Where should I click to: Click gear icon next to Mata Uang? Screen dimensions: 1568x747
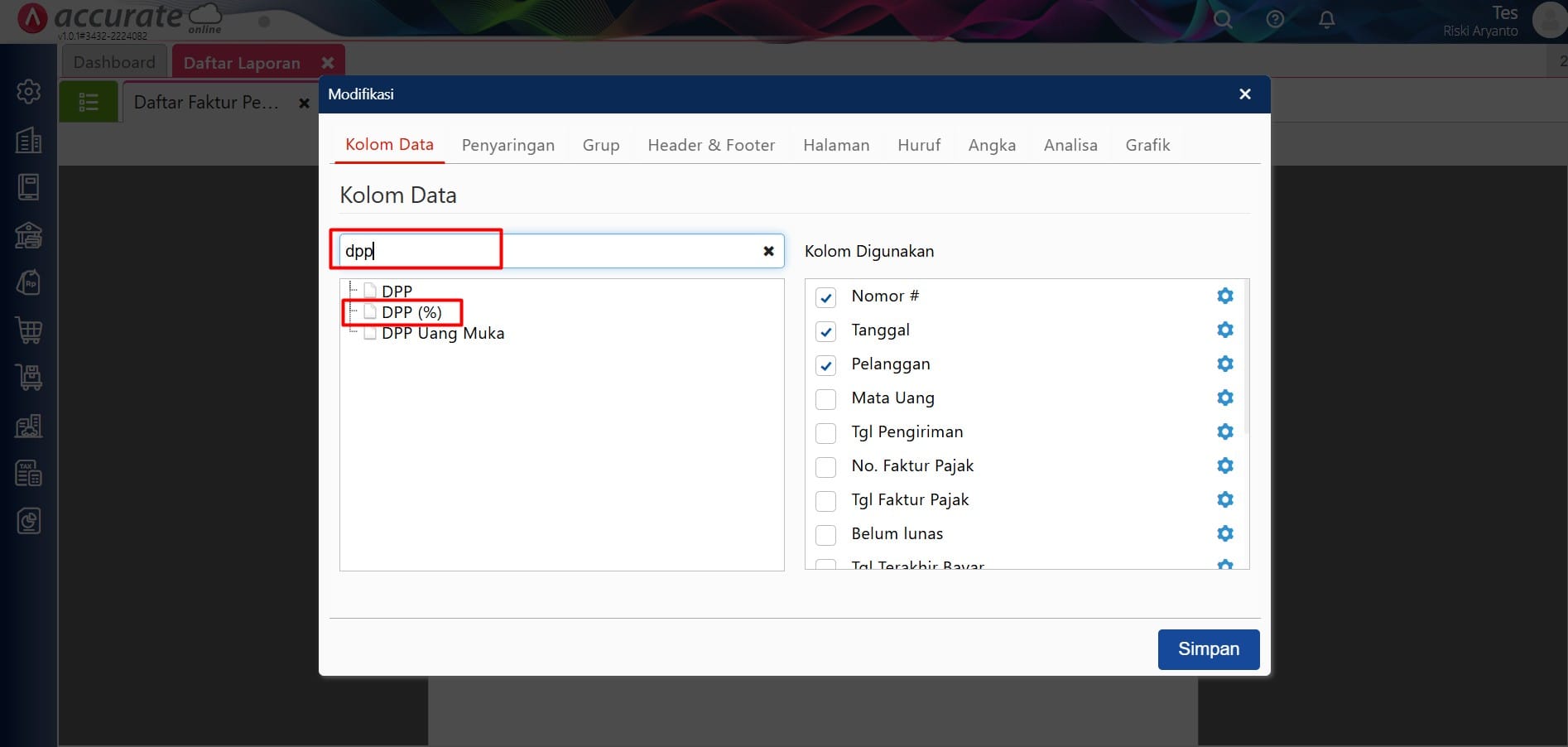click(1224, 398)
